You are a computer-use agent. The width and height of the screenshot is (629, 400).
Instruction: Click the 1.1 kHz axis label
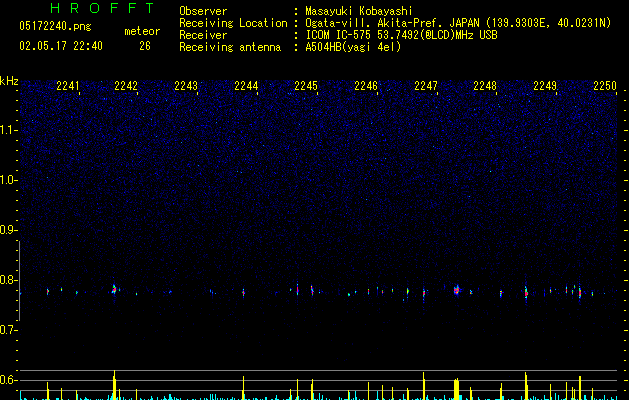tap(9, 130)
